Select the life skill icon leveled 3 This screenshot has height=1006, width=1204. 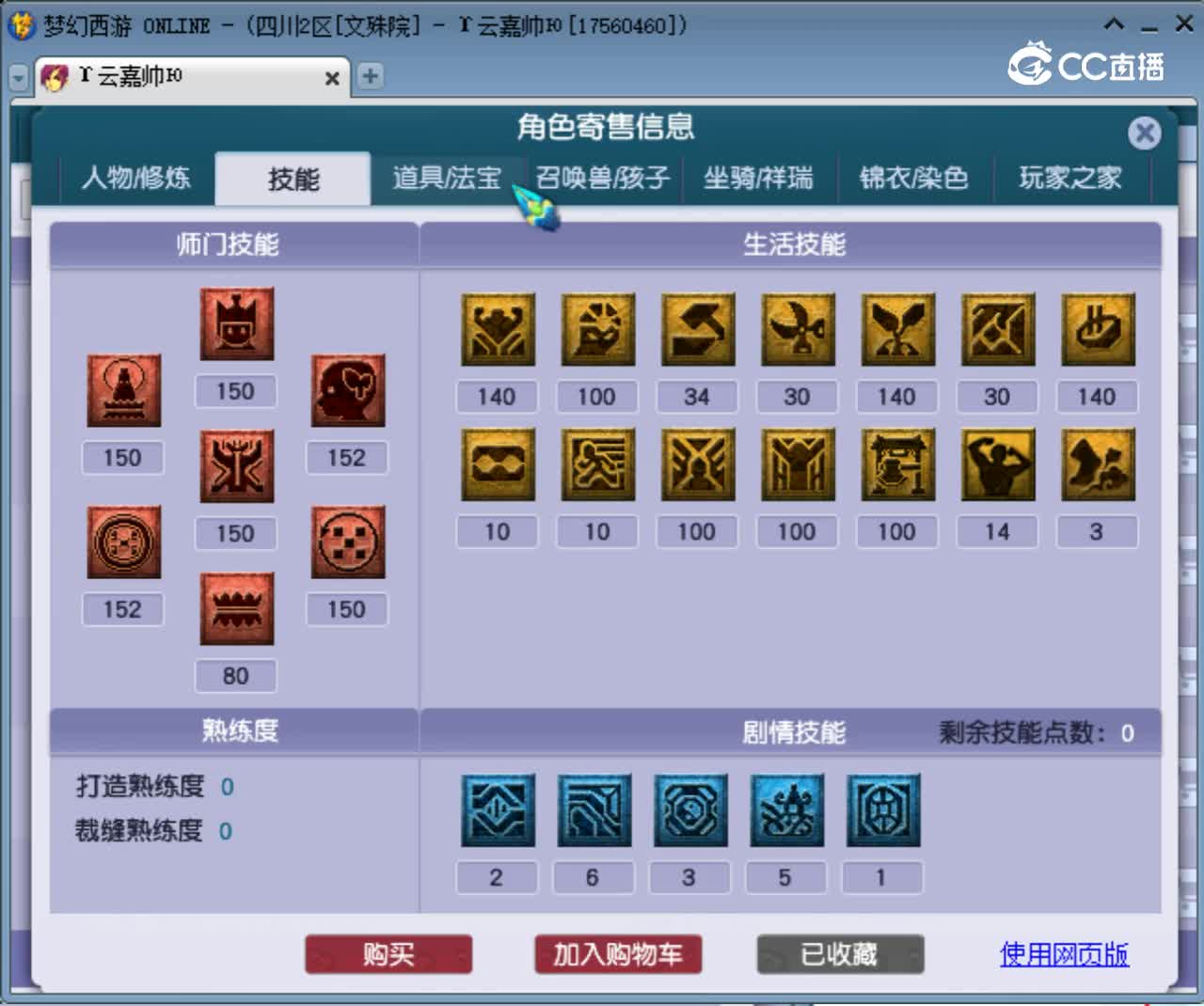pos(1098,464)
